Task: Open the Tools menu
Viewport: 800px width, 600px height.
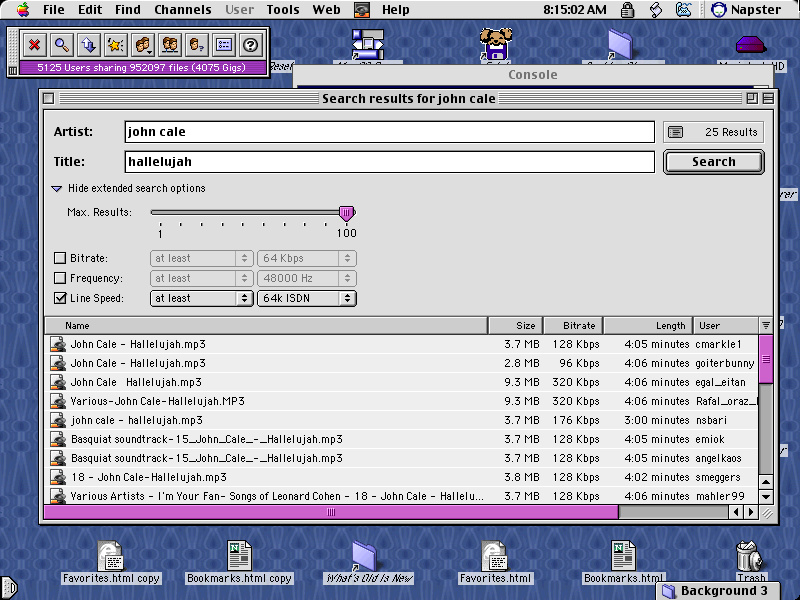Action: pos(283,10)
